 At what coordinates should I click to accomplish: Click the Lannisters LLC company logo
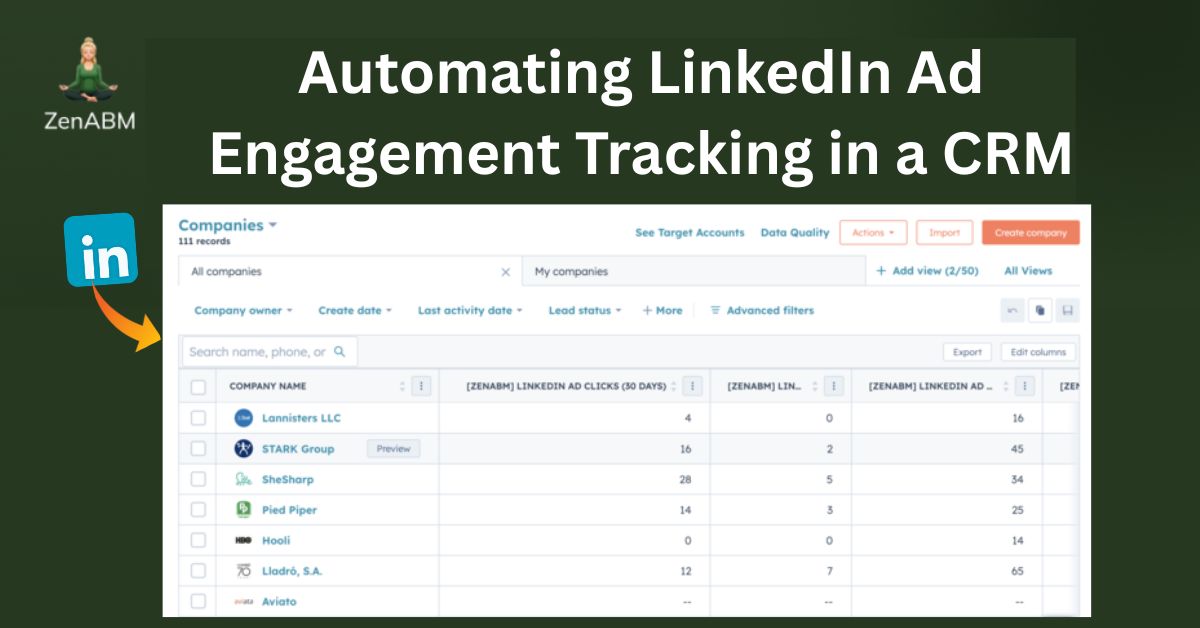(243, 418)
